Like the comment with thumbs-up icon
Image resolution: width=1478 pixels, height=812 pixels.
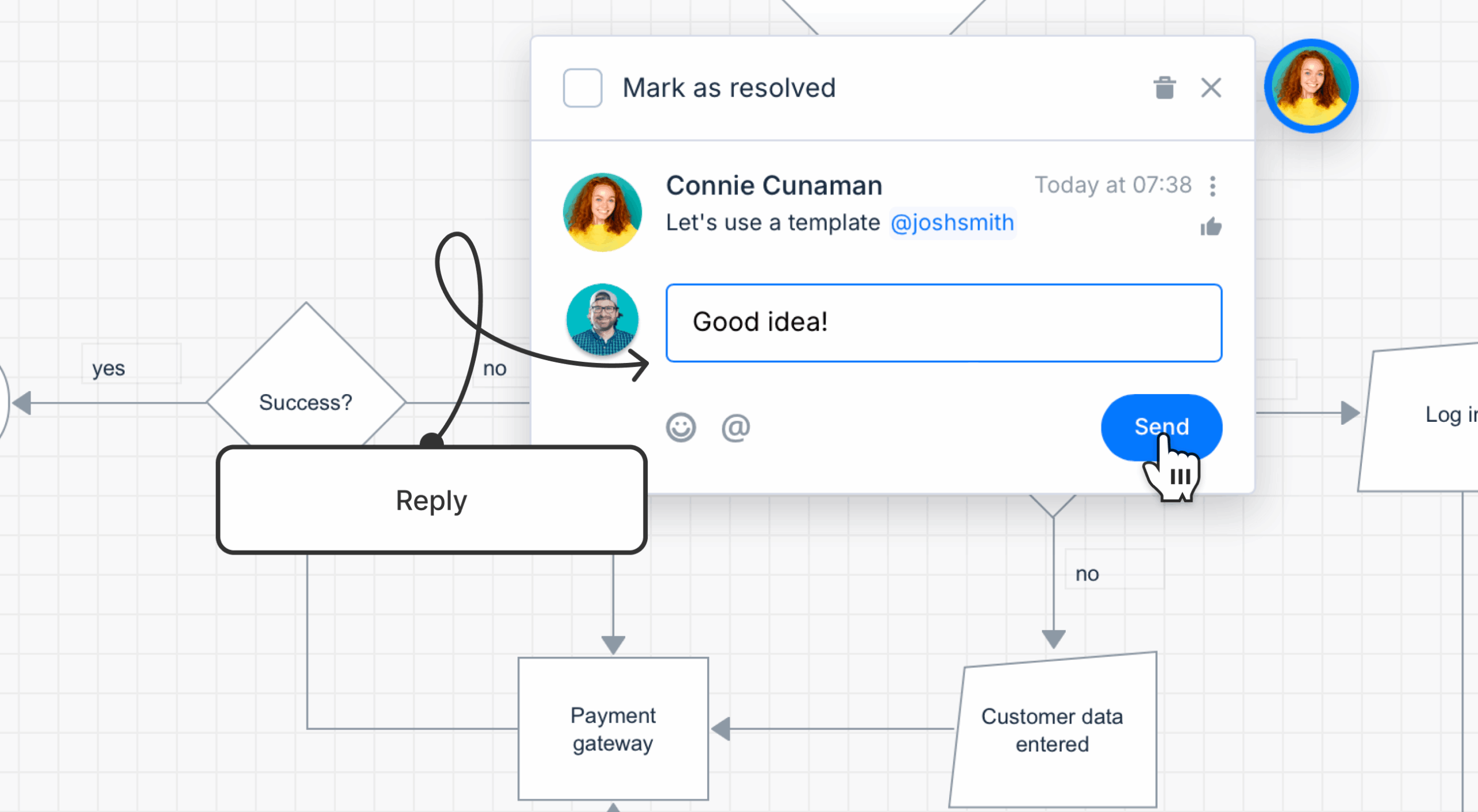tap(1211, 227)
